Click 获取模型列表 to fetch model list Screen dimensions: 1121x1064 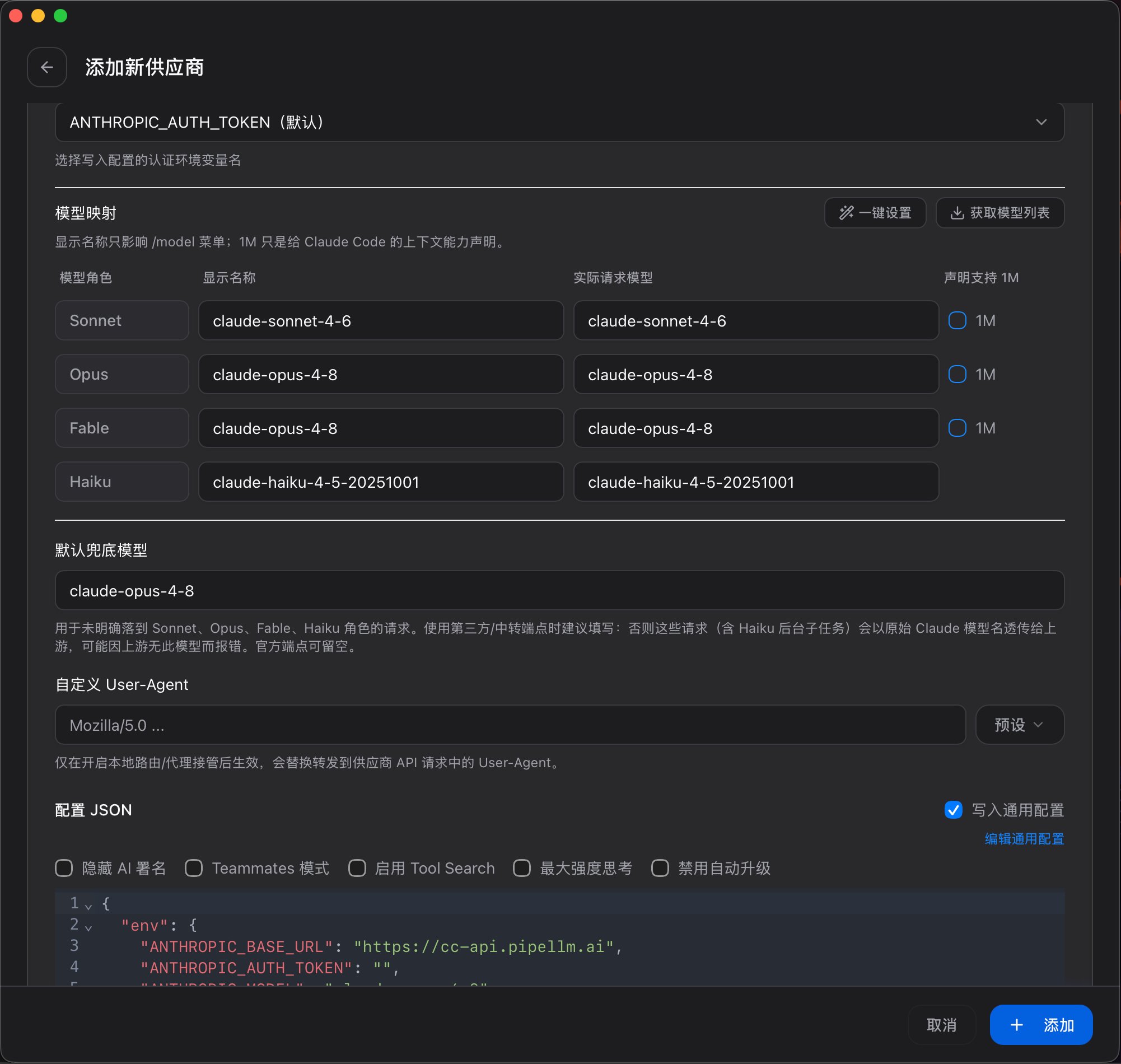click(x=999, y=213)
